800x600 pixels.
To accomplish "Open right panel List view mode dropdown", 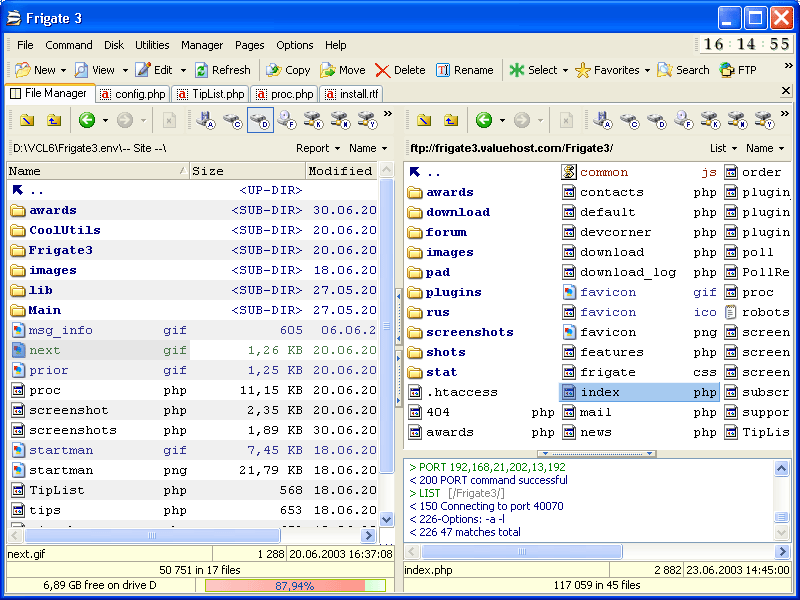I will pyautogui.click(x=723, y=148).
